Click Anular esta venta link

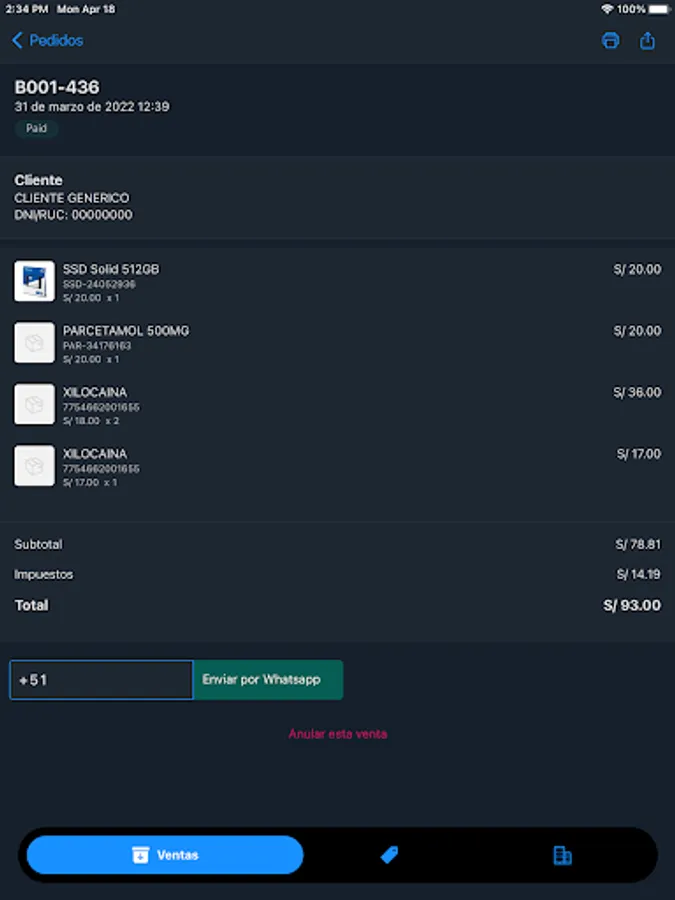click(338, 734)
